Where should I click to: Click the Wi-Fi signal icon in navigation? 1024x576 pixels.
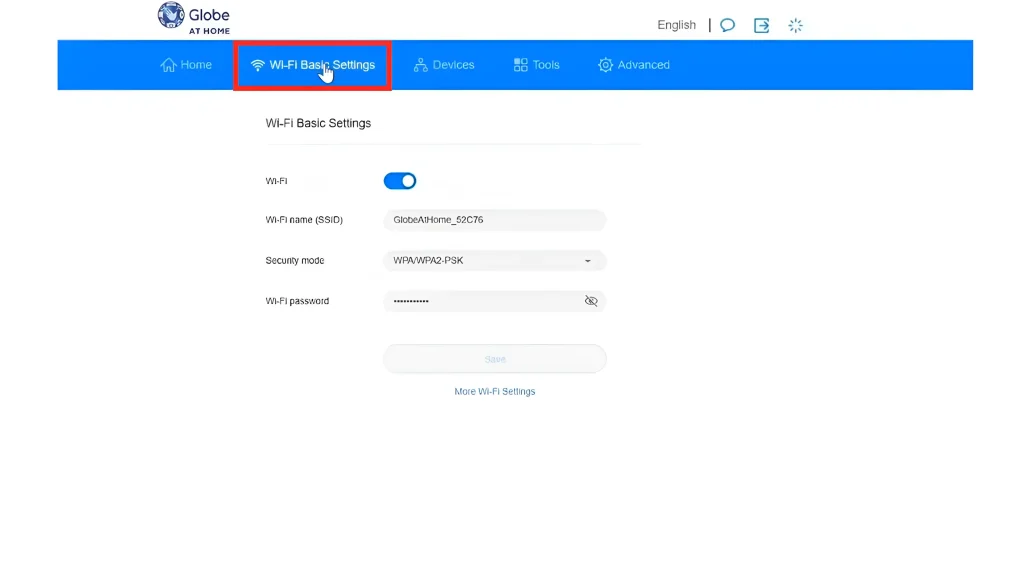[258, 64]
